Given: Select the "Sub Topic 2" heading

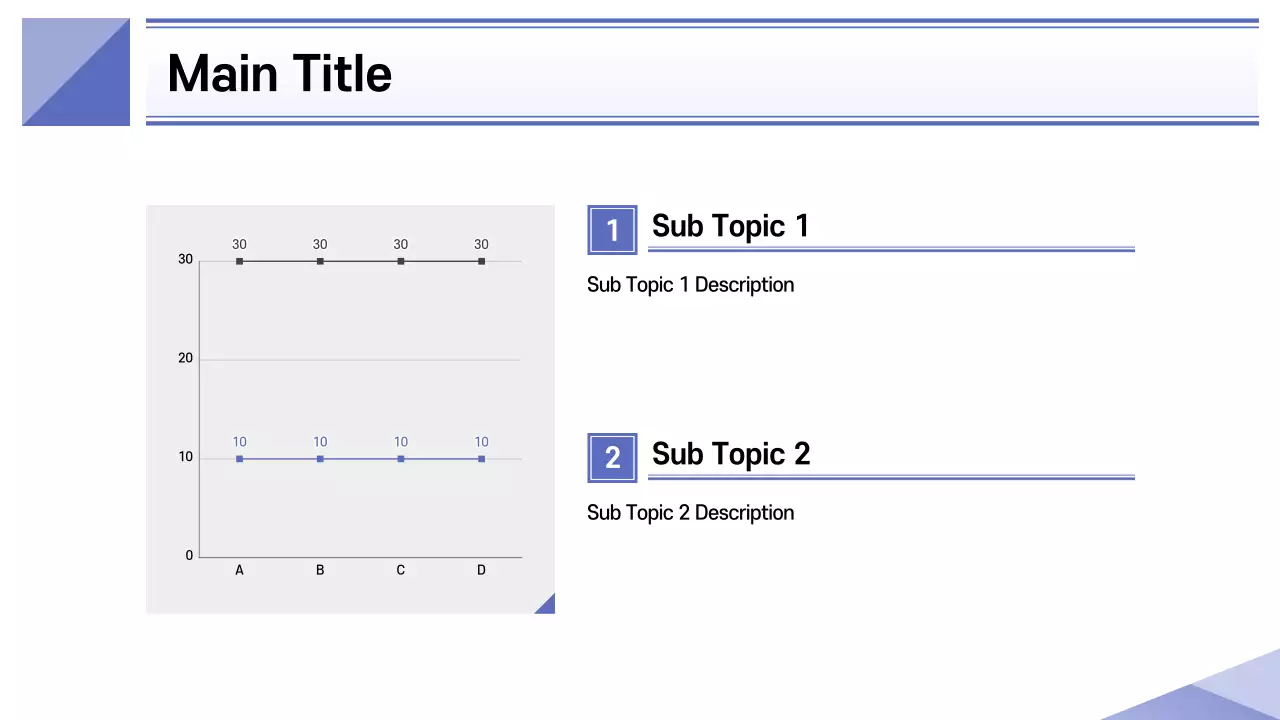Looking at the screenshot, I should click(730, 454).
